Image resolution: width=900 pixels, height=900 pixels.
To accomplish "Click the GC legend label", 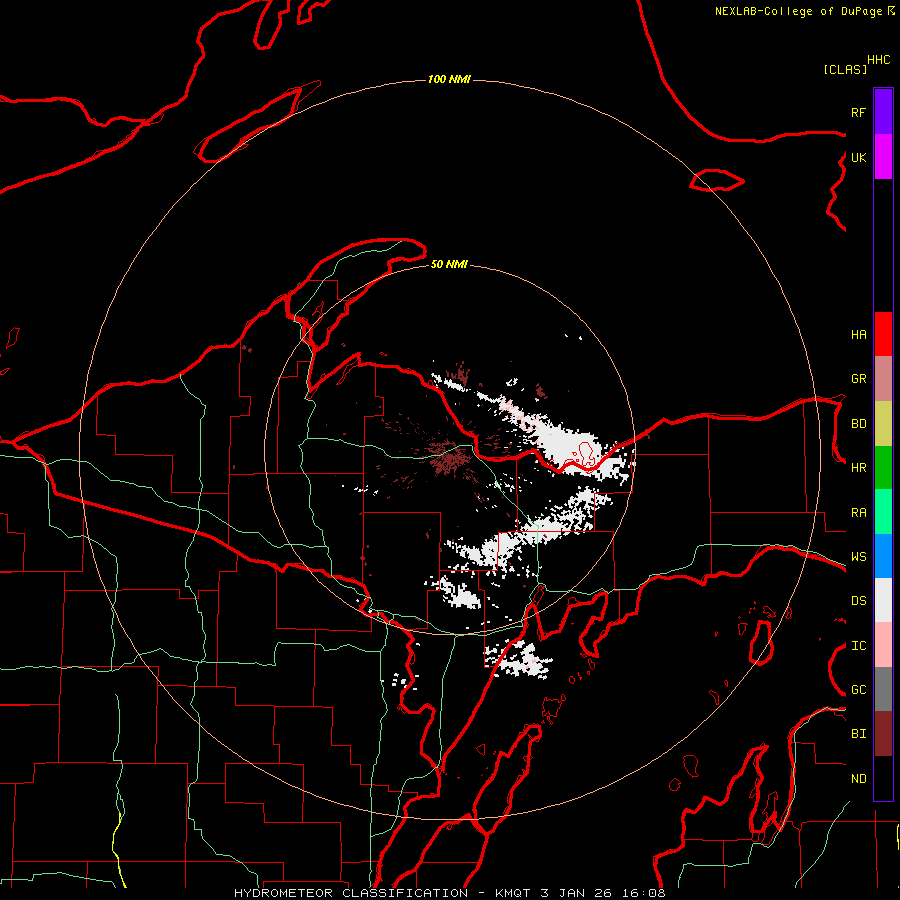I will click(858, 690).
